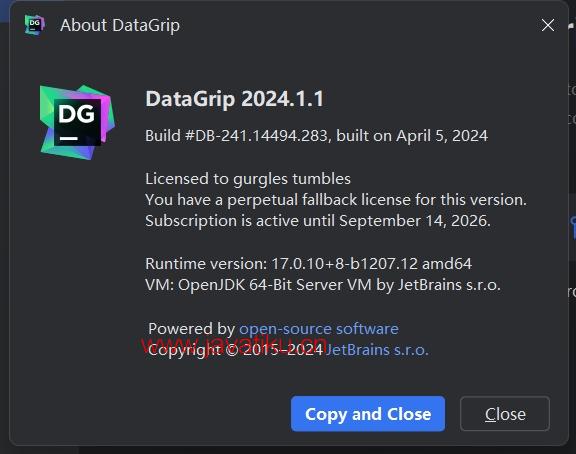Click the Copyright © 2015–2024 text
Viewport: 576px width, 454px height.
point(235,350)
